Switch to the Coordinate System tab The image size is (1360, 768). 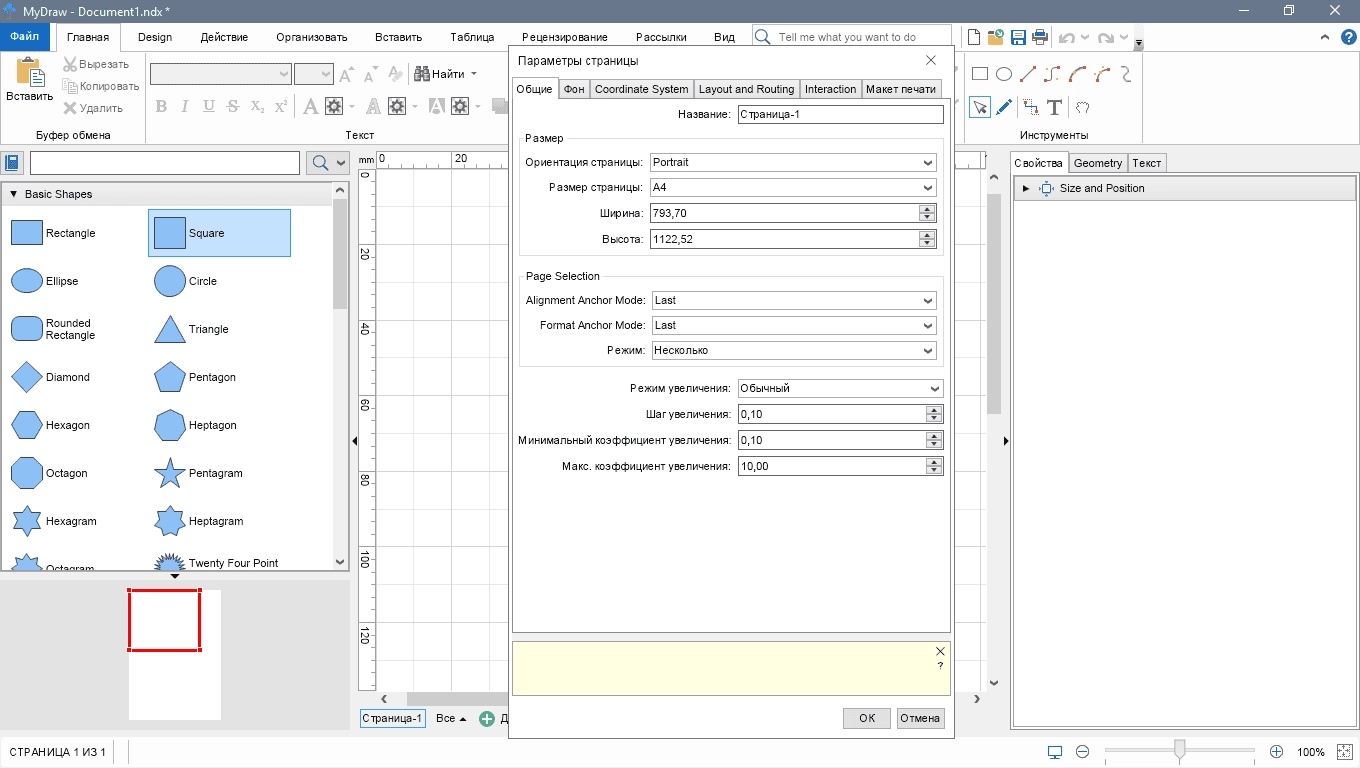[x=641, y=89]
